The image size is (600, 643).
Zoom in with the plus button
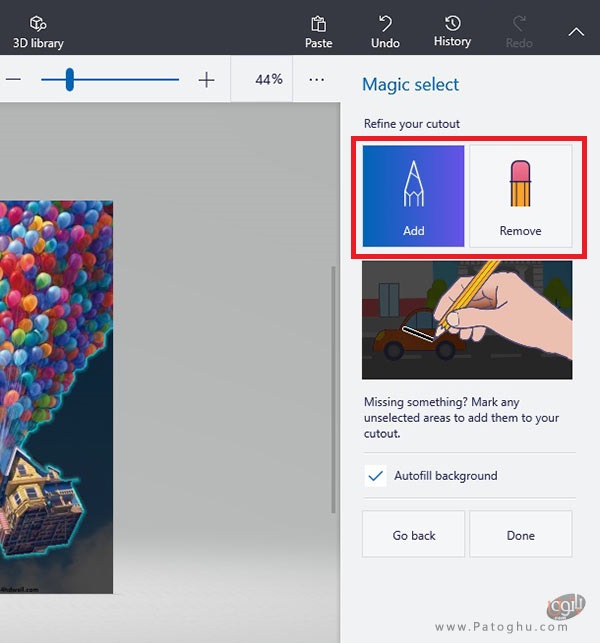[206, 80]
